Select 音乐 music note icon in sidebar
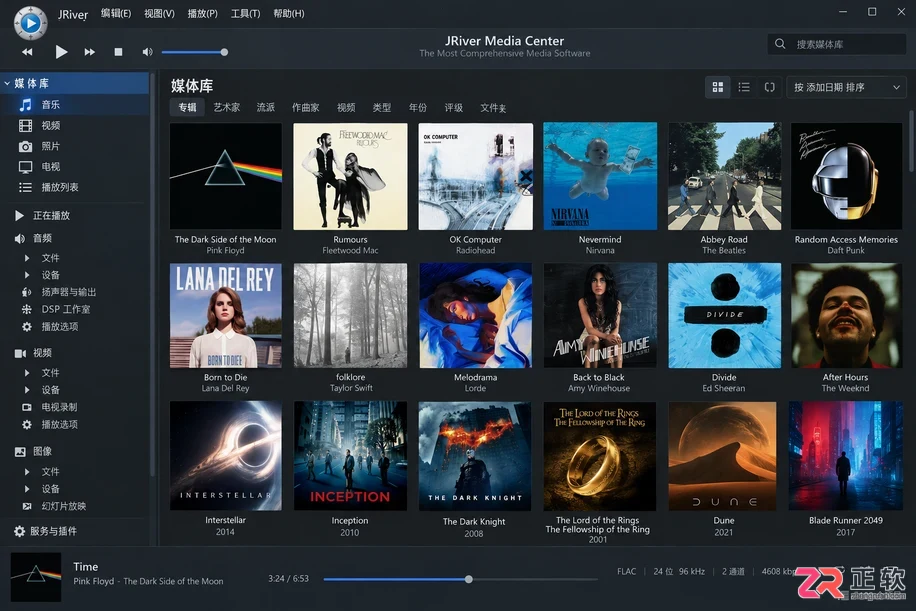 [x=25, y=105]
